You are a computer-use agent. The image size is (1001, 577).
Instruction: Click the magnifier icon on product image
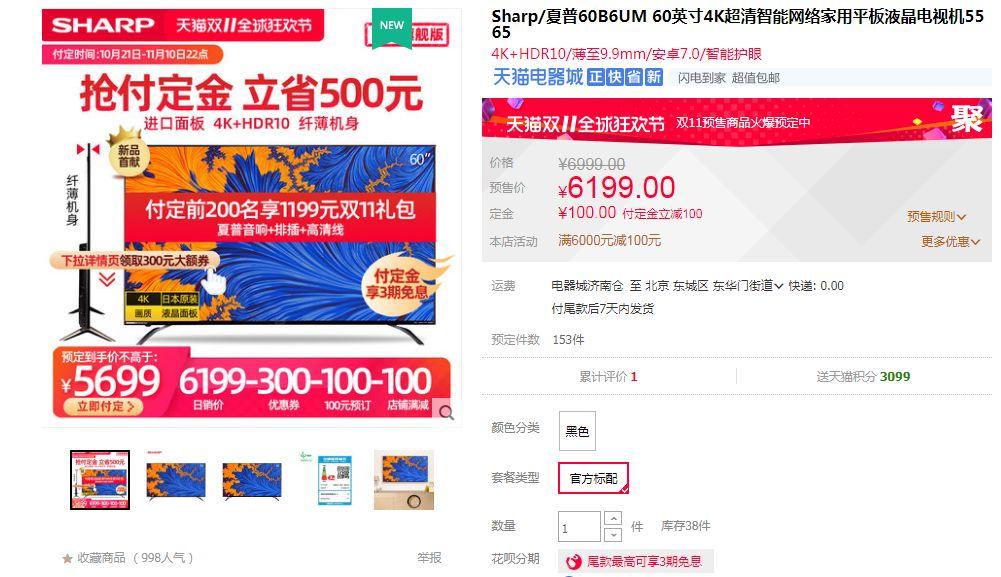pos(446,412)
